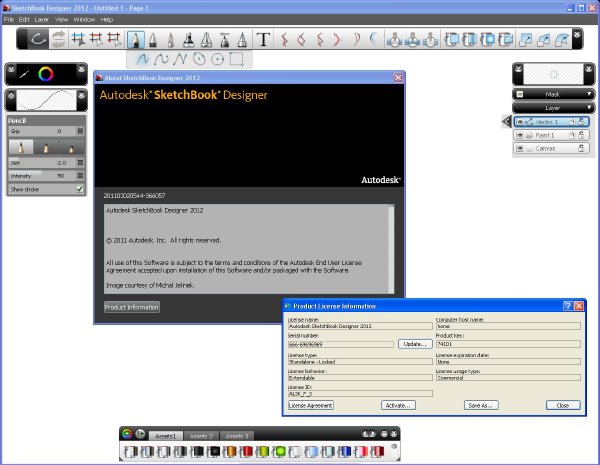Pick the first red French curve guide
Screen dimensions: 600x465
tap(284, 39)
